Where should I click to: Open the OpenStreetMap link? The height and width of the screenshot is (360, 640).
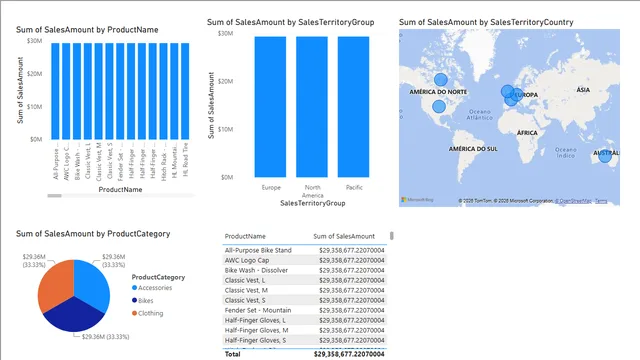pos(573,201)
